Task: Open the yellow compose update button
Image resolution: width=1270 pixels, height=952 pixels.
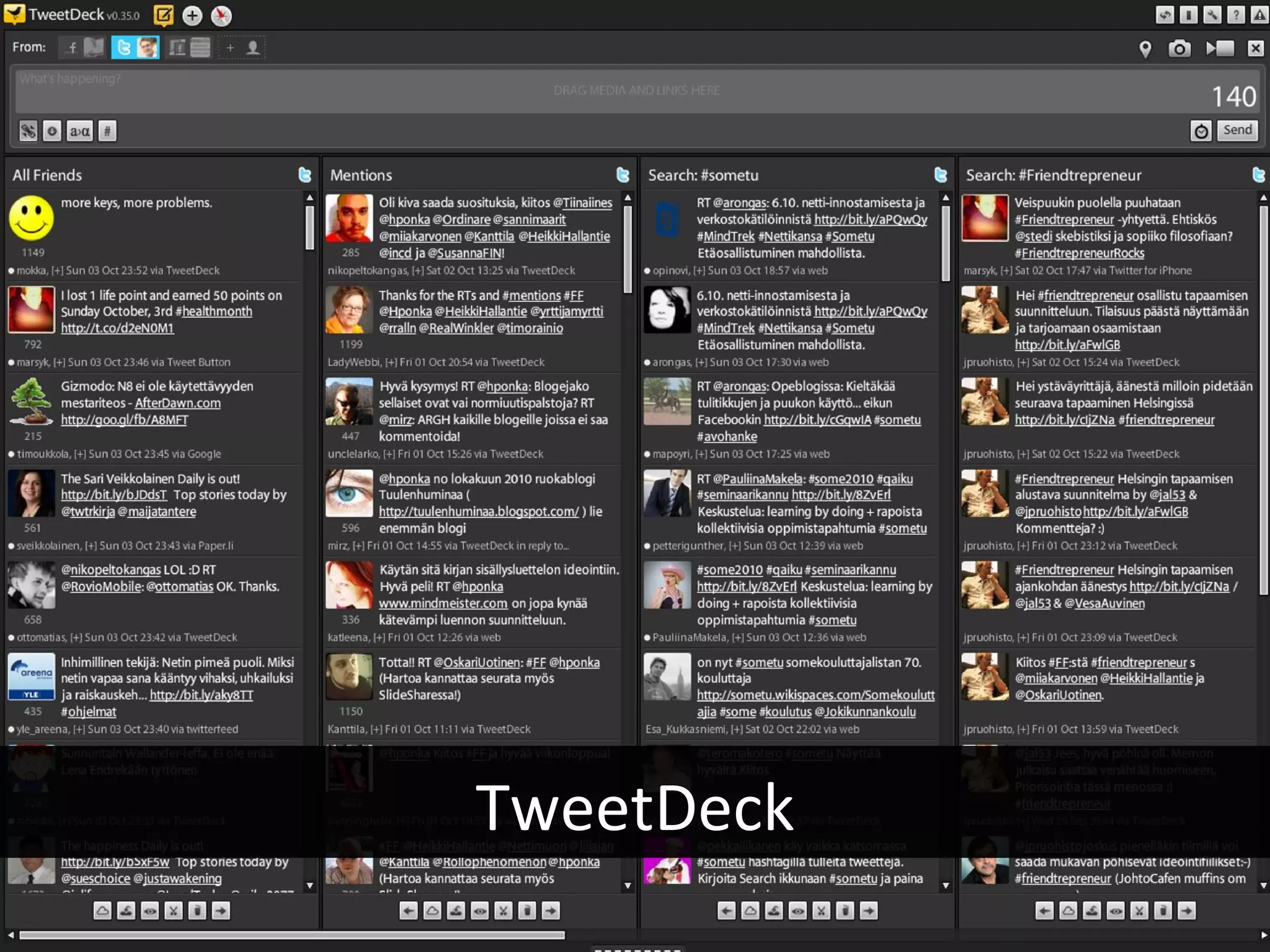Action: 164,15
